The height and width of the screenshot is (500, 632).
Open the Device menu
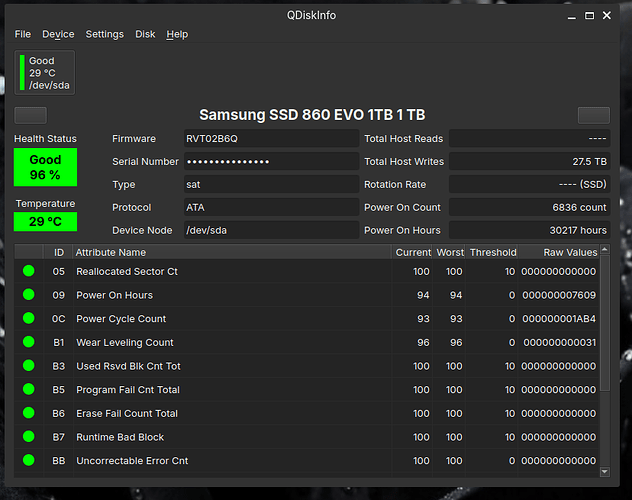click(58, 34)
